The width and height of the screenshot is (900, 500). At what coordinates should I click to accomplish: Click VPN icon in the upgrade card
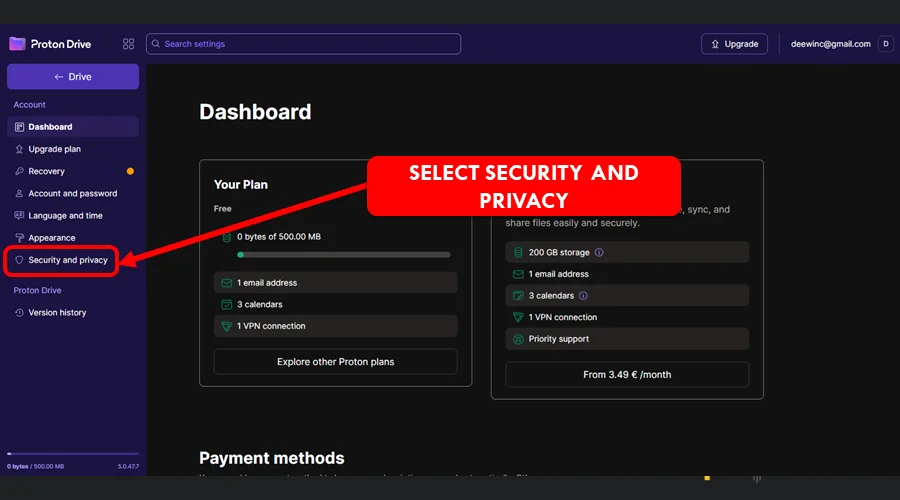[518, 317]
